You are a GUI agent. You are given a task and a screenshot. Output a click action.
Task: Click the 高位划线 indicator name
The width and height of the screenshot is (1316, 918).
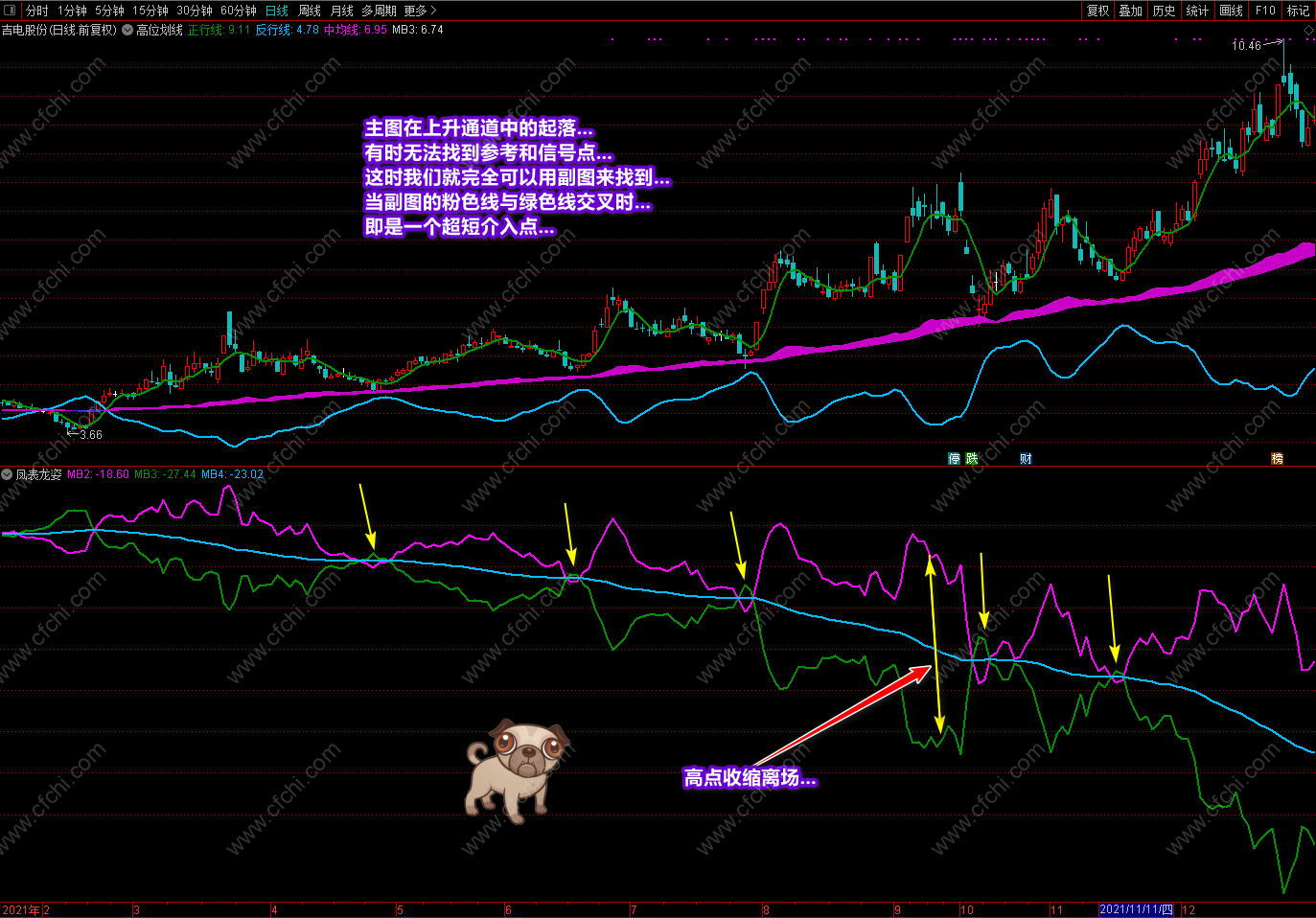[x=159, y=30]
